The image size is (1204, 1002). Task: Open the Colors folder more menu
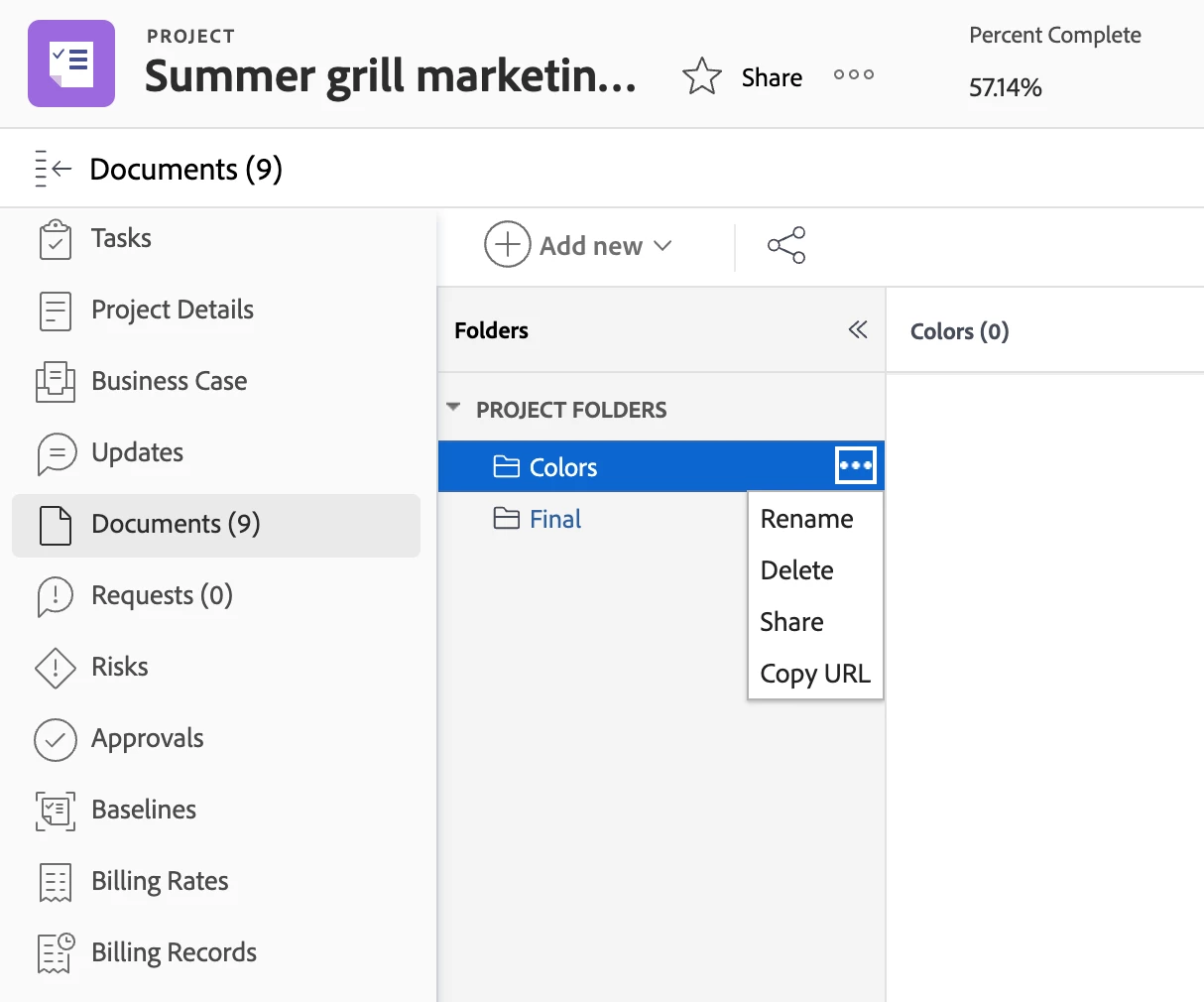[x=855, y=465]
